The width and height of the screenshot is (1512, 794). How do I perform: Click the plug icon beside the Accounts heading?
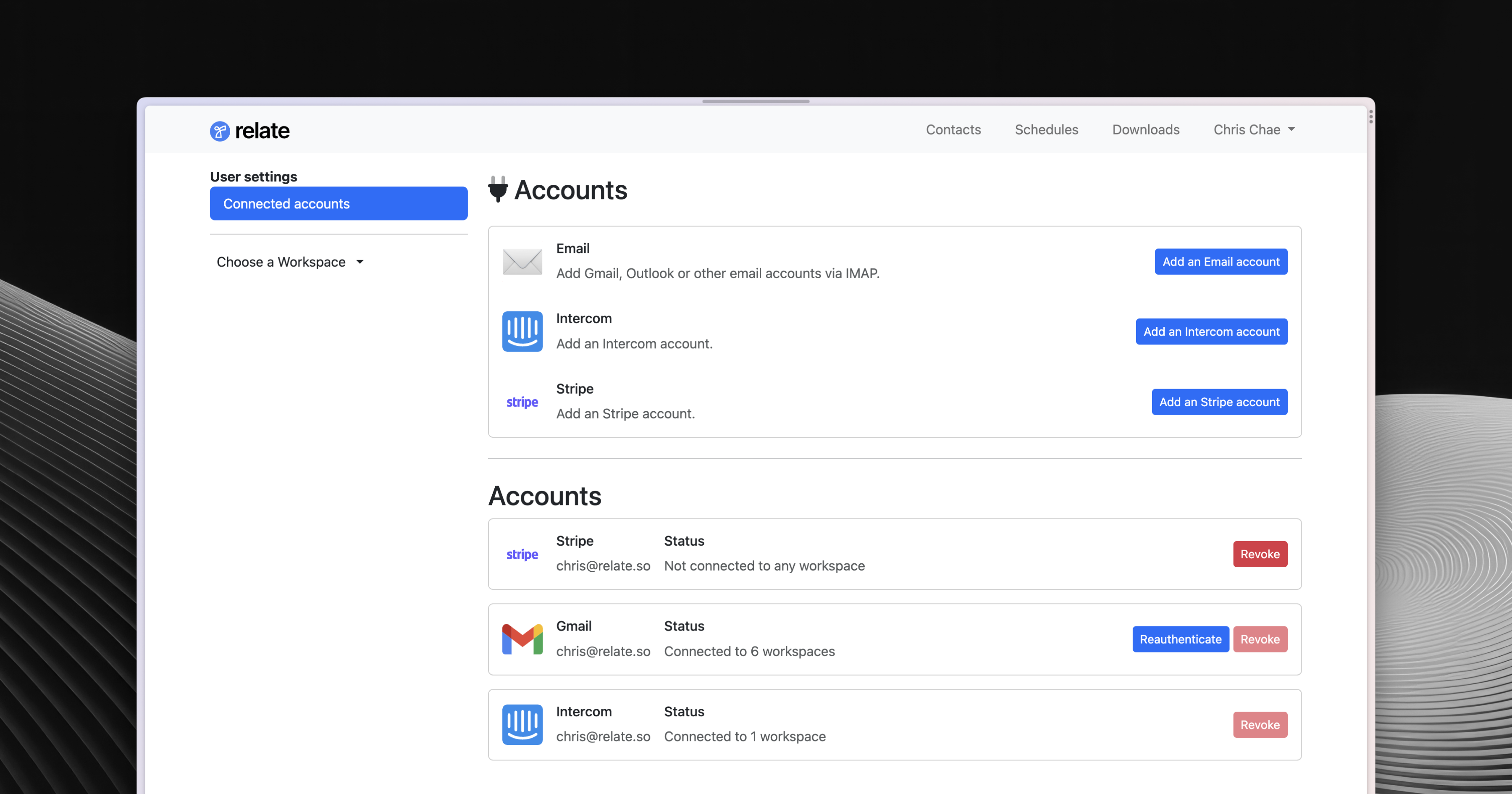coord(498,189)
